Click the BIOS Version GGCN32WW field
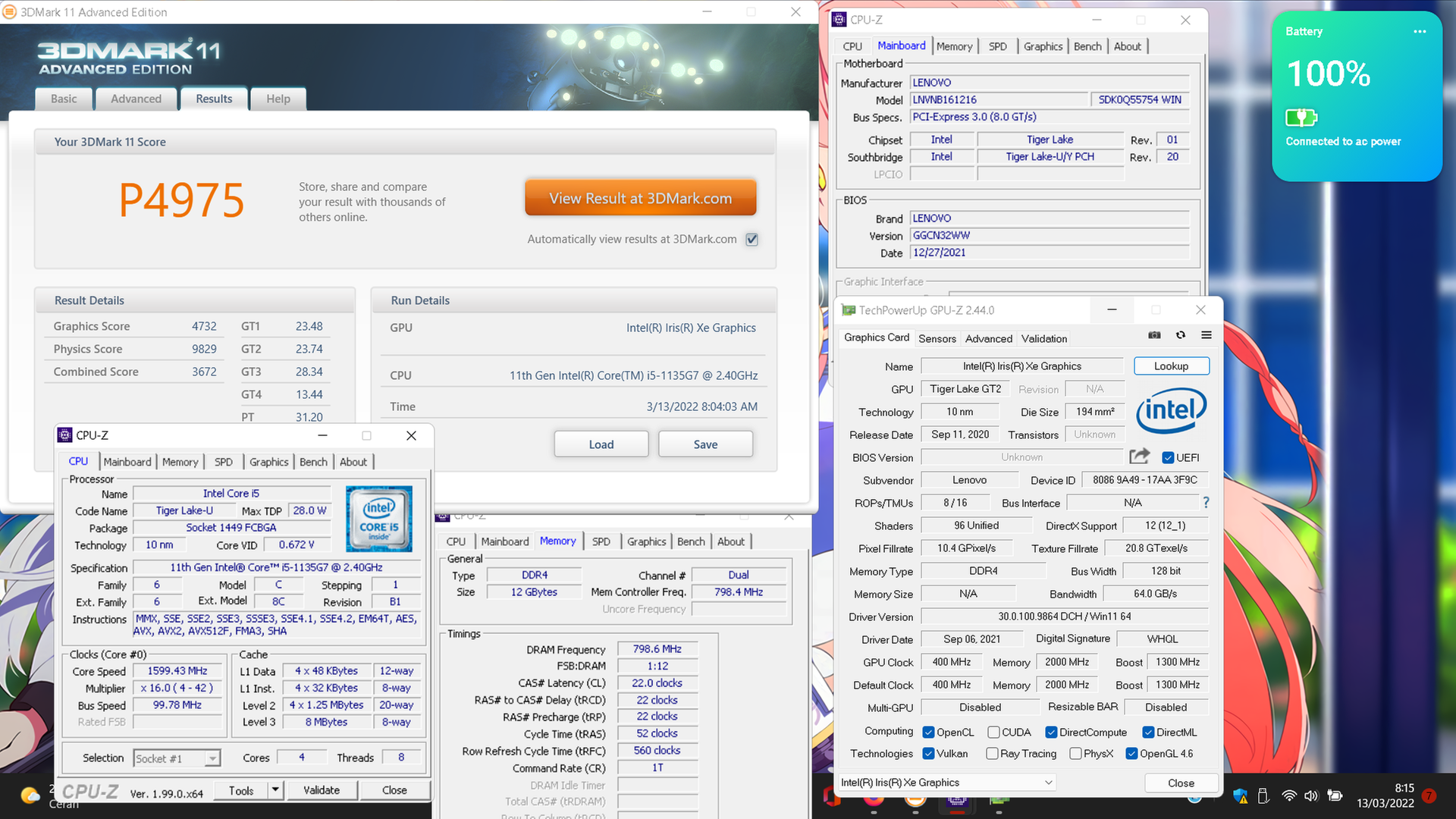The height and width of the screenshot is (819, 1456). click(x=1050, y=236)
